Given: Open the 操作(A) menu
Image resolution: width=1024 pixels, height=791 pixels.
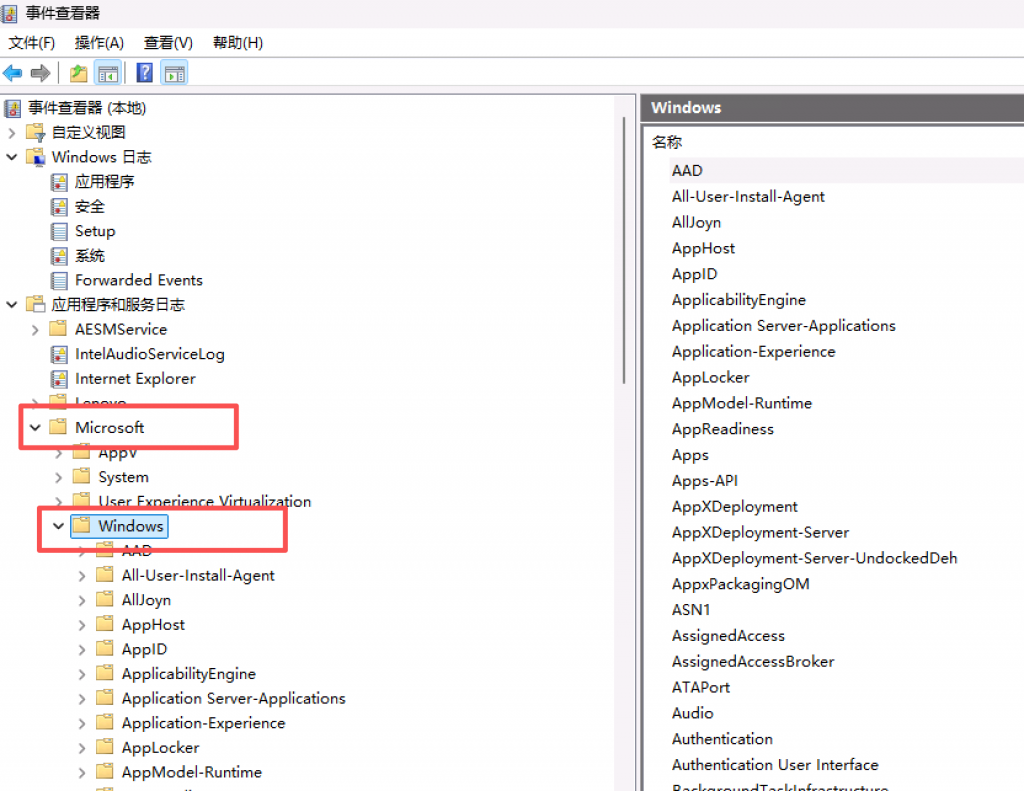Looking at the screenshot, I should 99,43.
